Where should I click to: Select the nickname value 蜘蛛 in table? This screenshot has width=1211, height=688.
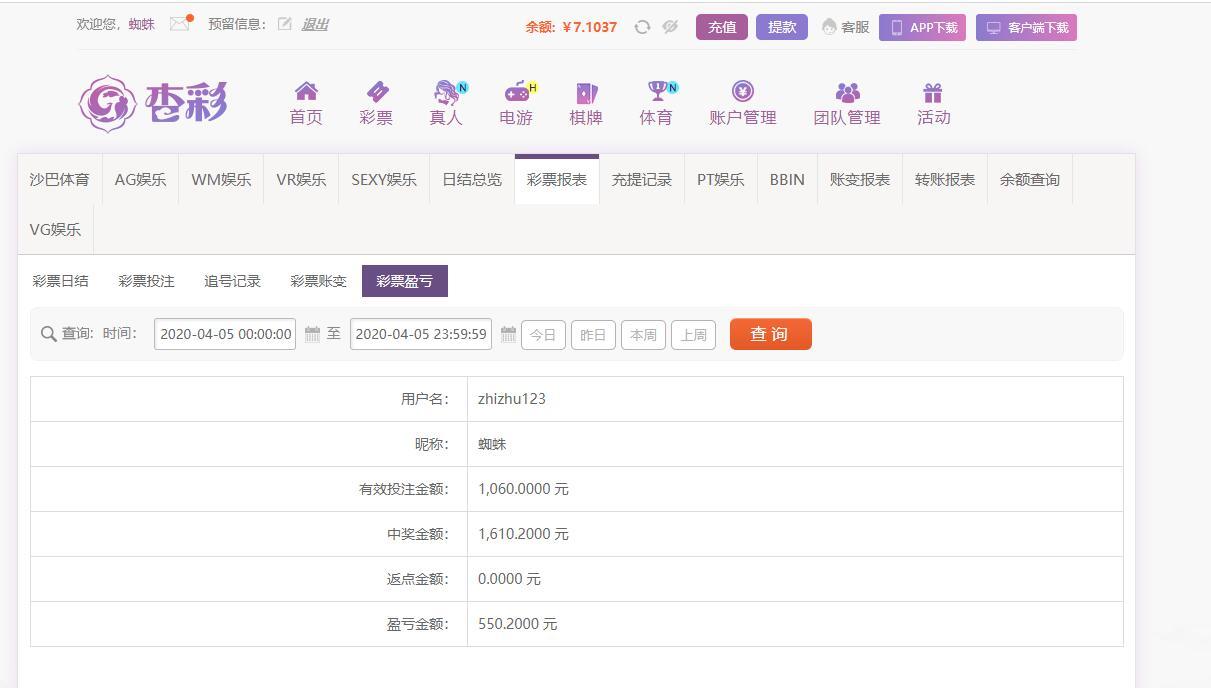coord(492,444)
